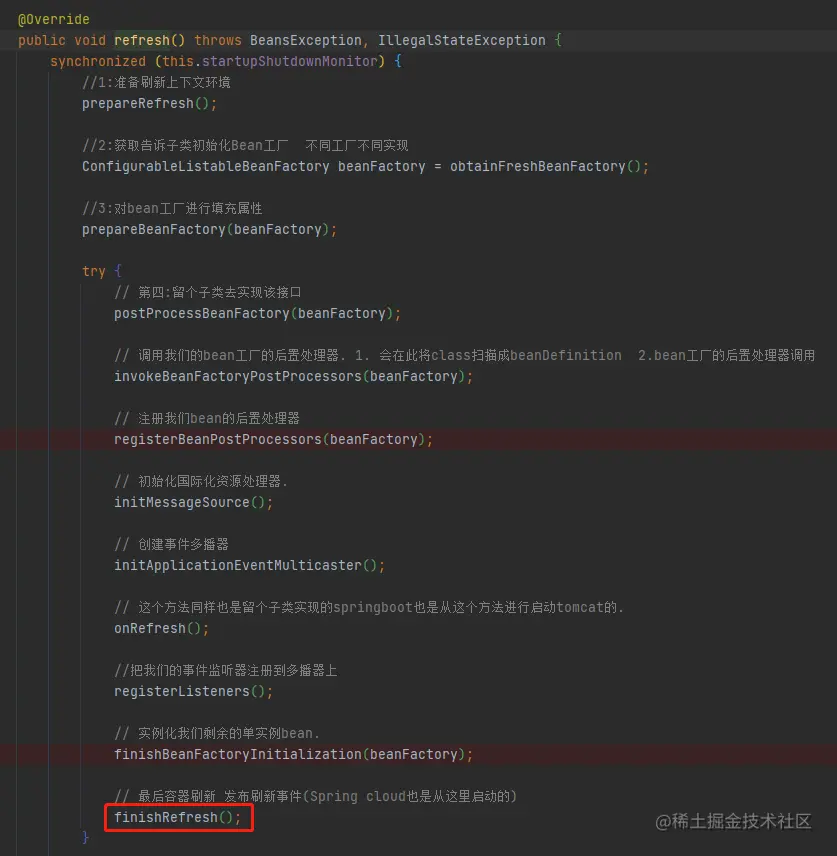Click the comment //把我们的事件监听器注册到多播器上

[x=225, y=670]
